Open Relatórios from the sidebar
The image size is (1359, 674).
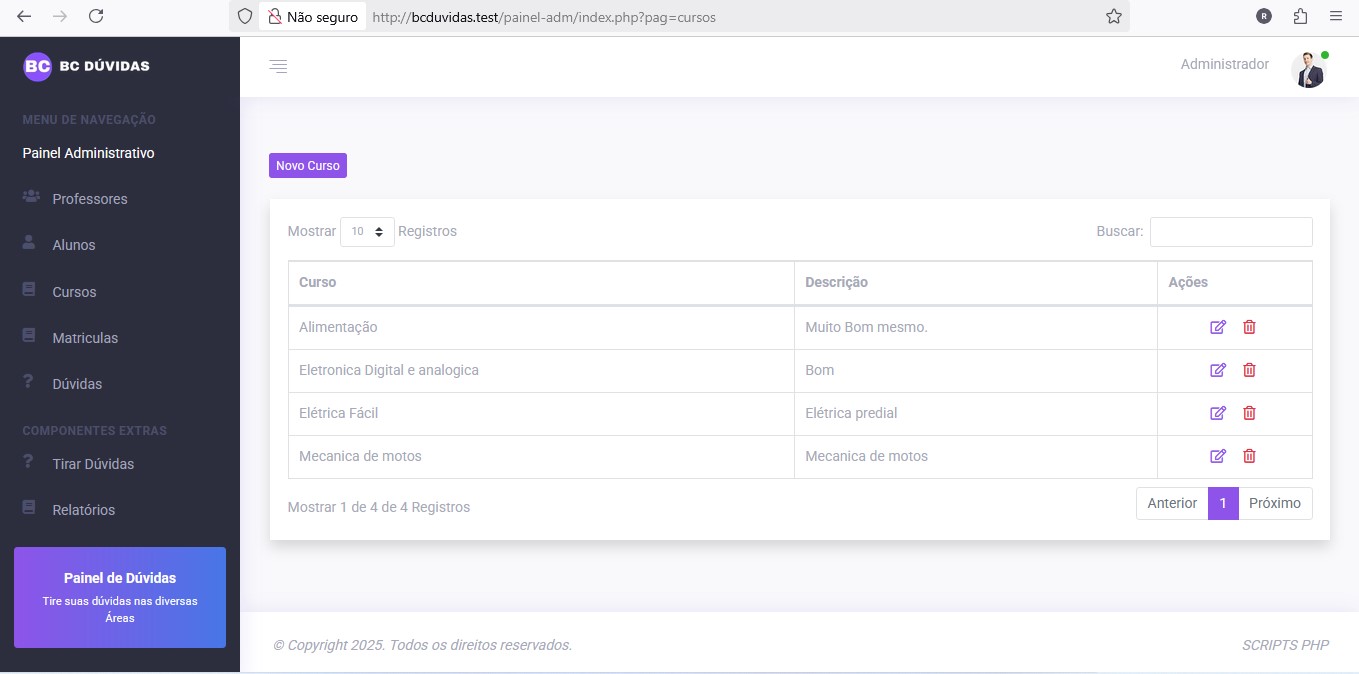(83, 510)
